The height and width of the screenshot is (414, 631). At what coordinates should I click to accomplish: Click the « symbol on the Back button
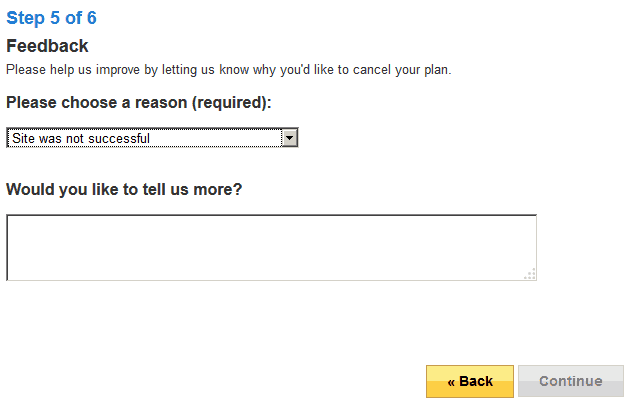pos(452,381)
